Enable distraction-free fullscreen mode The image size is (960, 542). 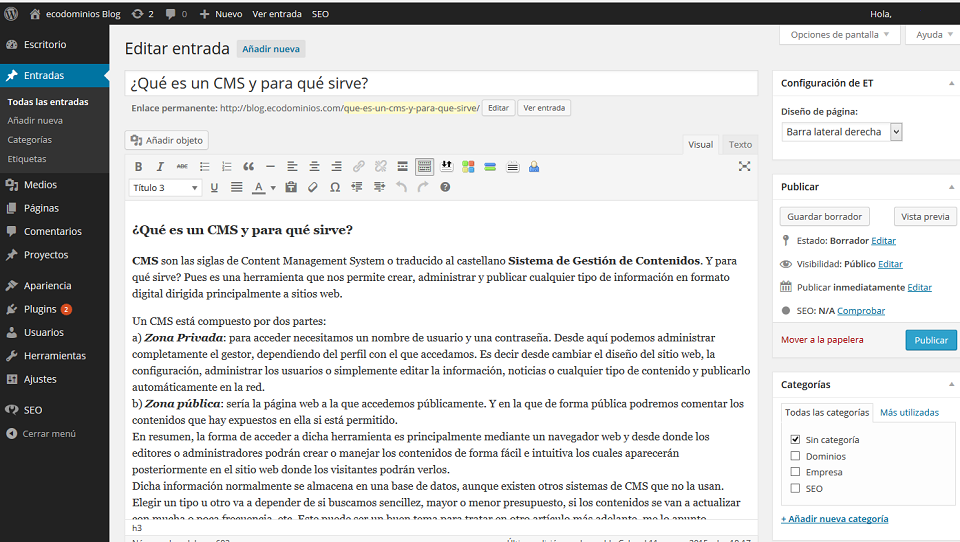tap(744, 166)
